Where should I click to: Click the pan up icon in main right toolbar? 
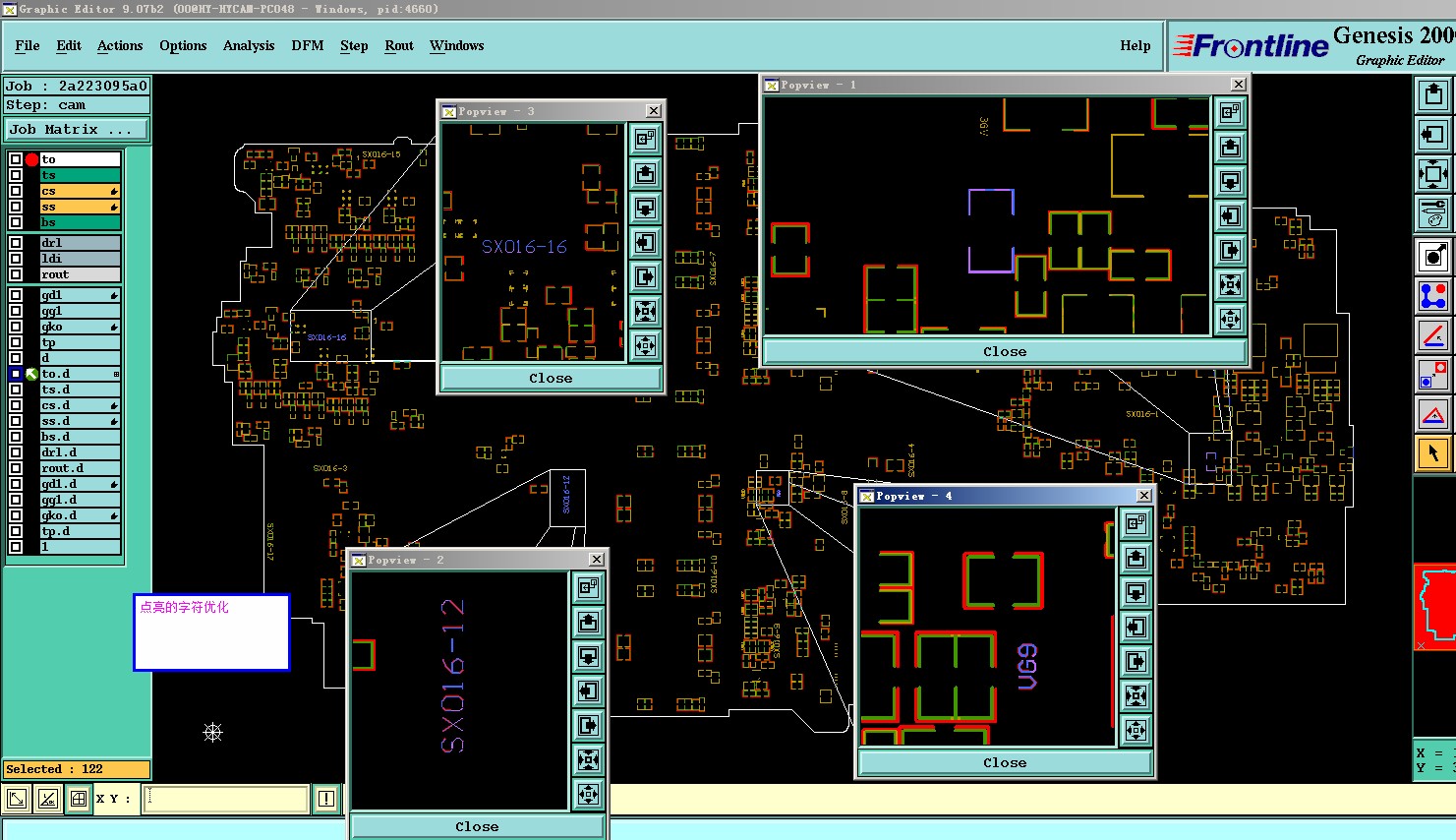[1433, 95]
